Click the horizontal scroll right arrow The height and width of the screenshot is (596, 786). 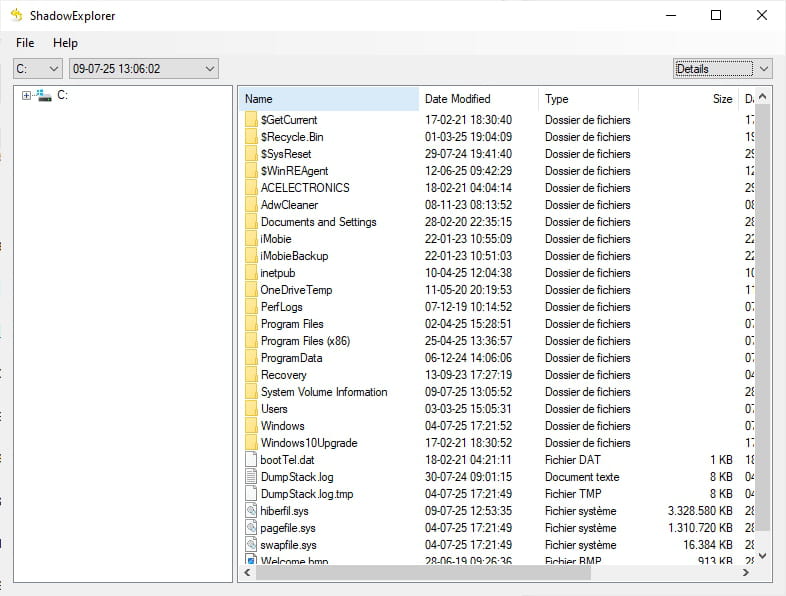pyautogui.click(x=746, y=572)
